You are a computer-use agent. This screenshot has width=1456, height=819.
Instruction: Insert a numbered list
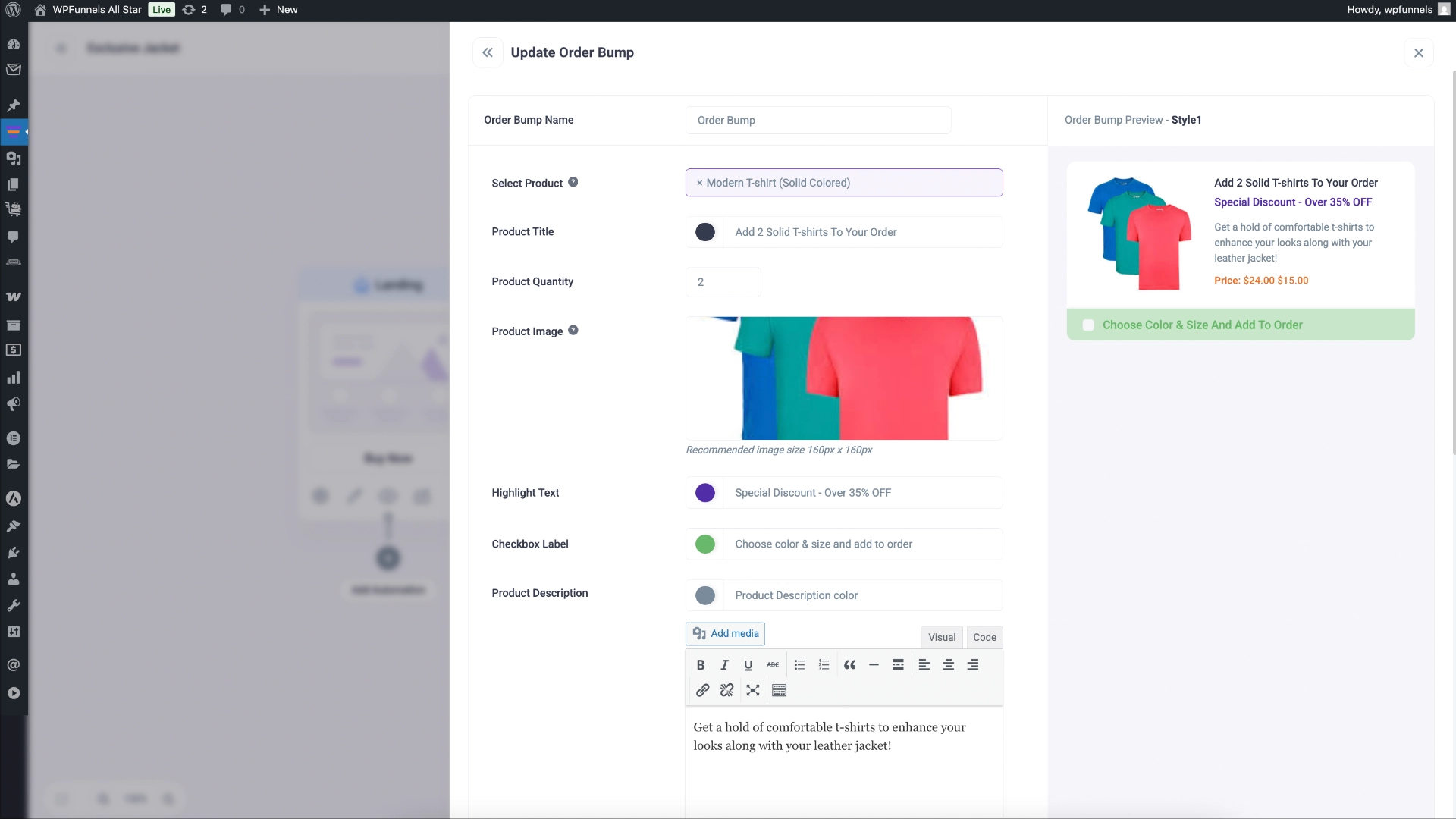click(824, 664)
